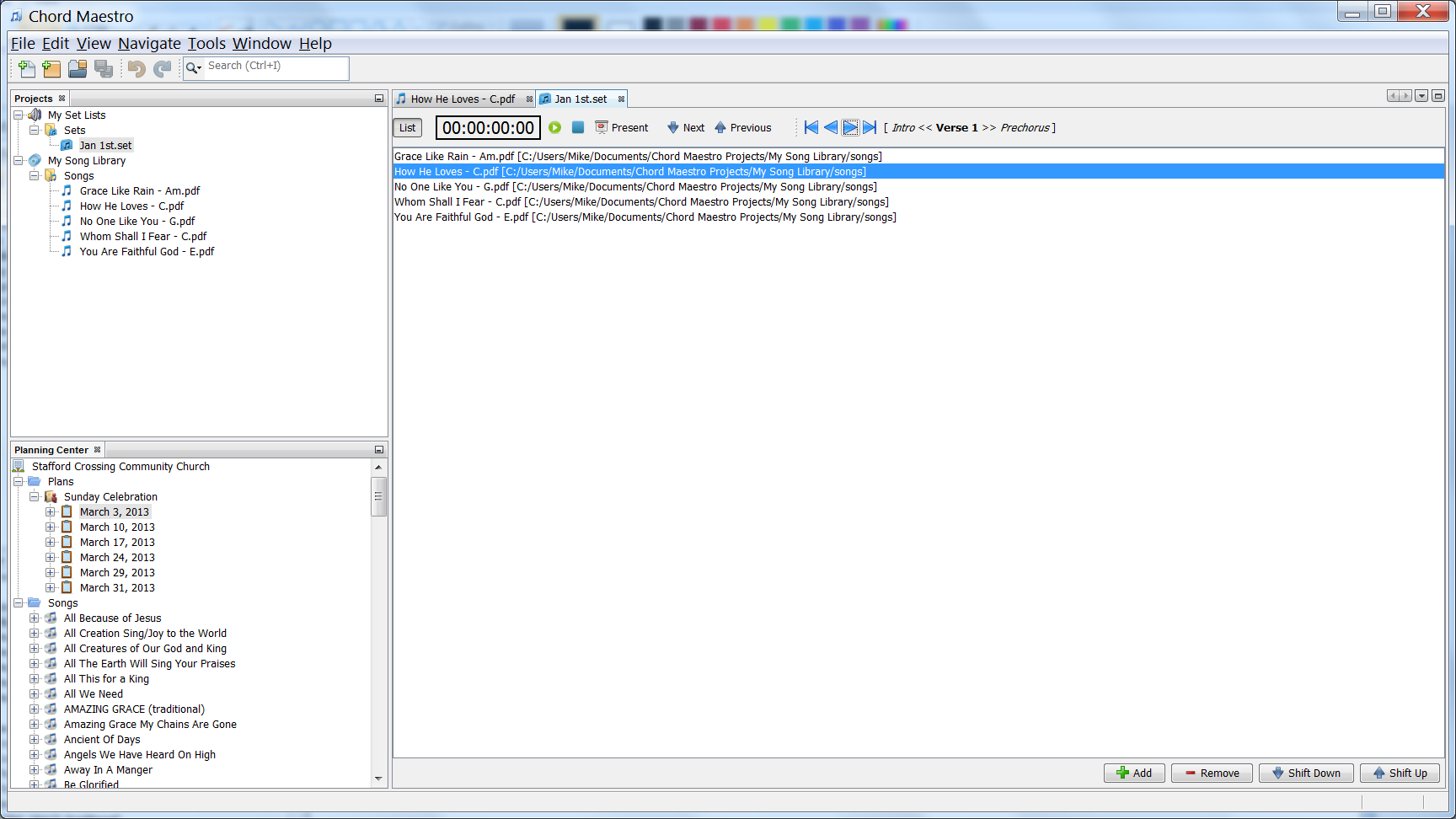Viewport: 1456px width, 819px height.
Task: Select No One Like You - G.pdf tree item
Action: point(137,222)
